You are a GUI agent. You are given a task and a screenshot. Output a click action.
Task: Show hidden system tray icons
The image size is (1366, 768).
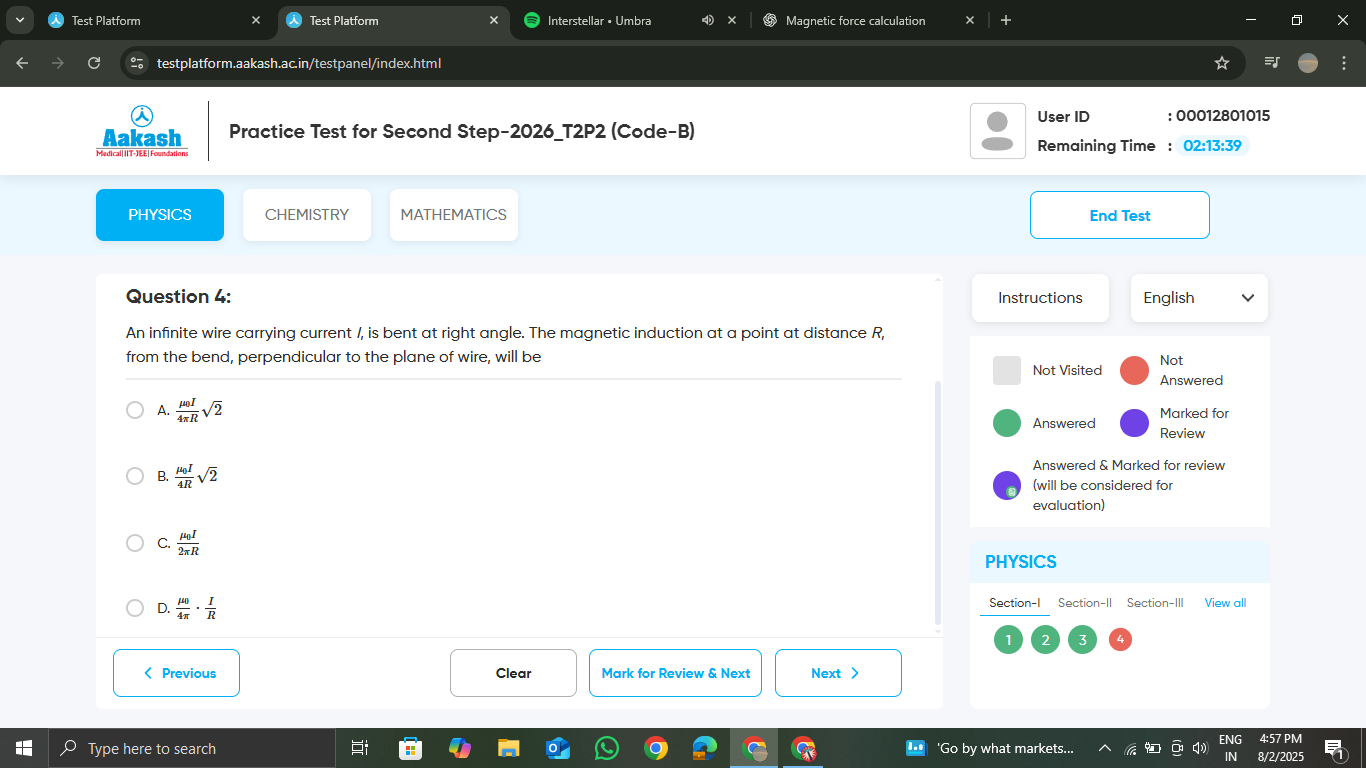tap(1104, 748)
